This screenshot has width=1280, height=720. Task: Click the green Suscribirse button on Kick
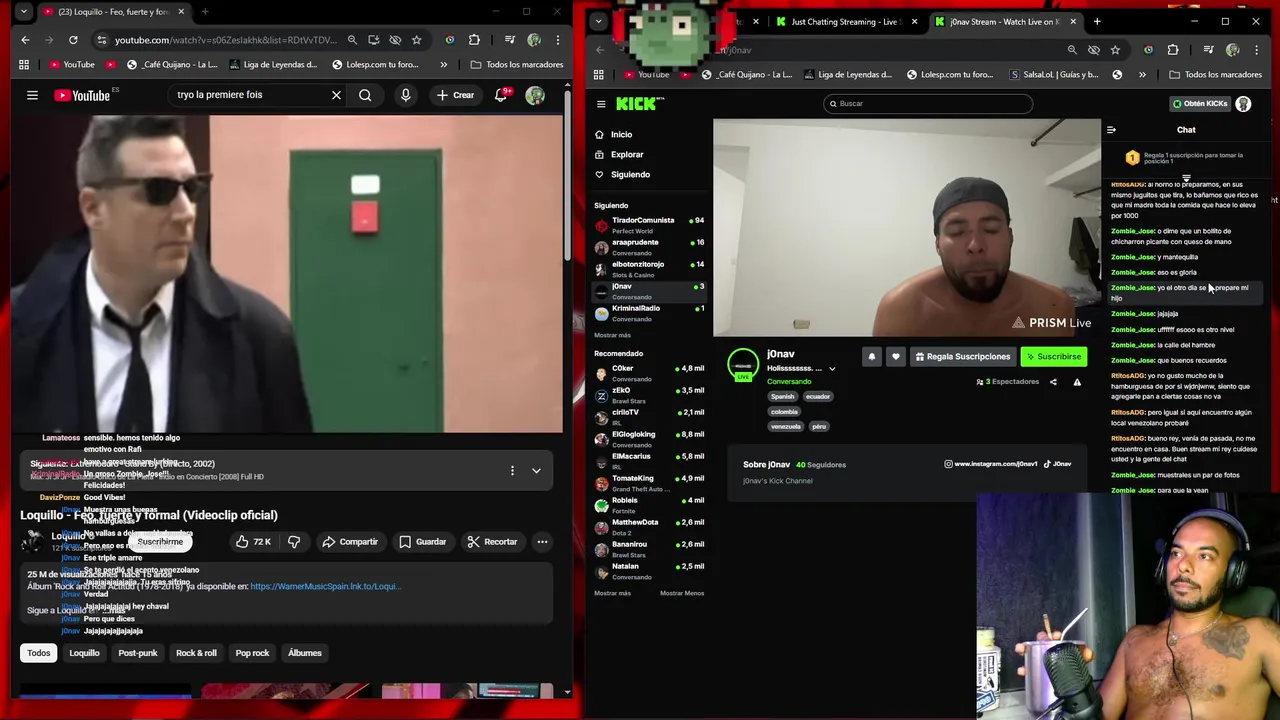[x=1053, y=357]
